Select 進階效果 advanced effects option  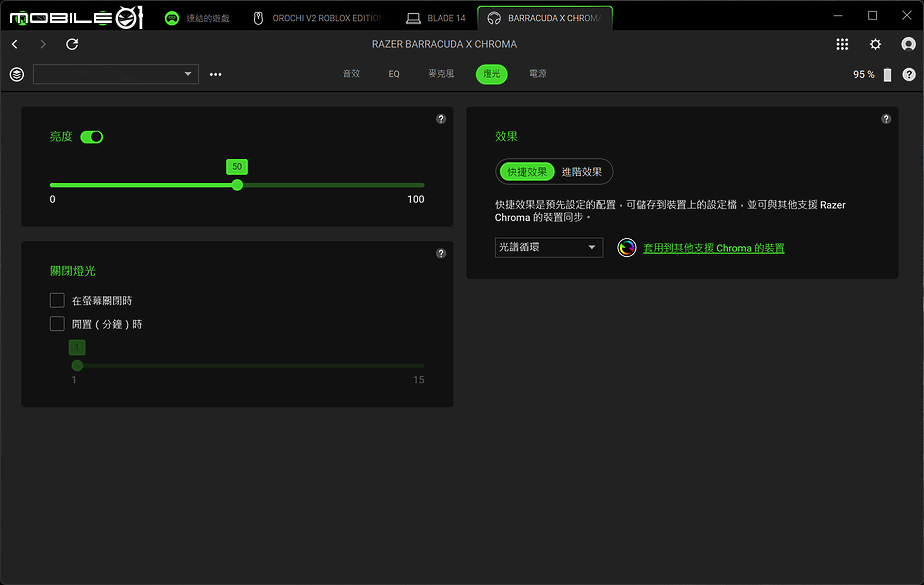[582, 171]
